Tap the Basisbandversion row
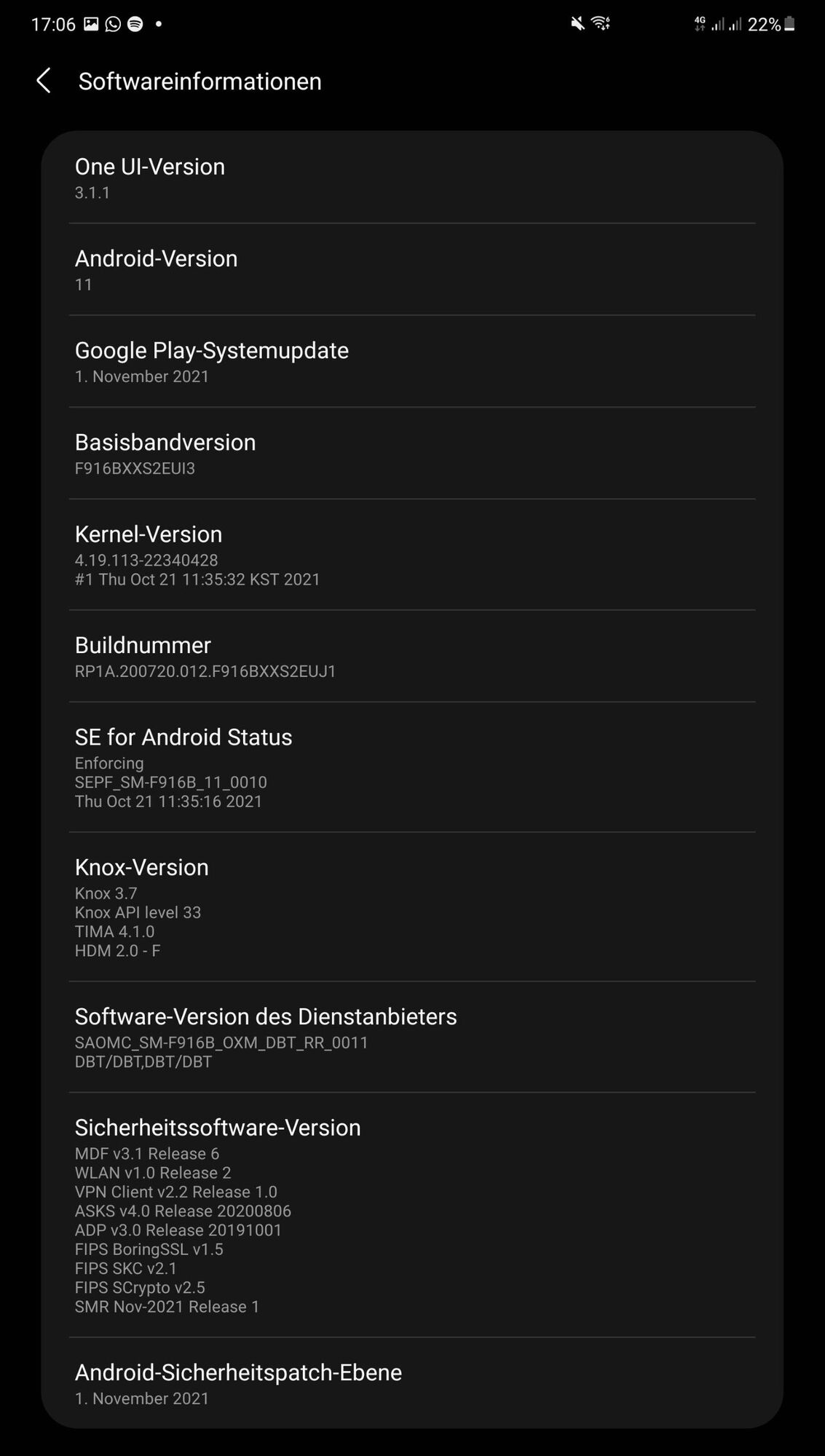825x1456 pixels. pyautogui.click(x=411, y=453)
